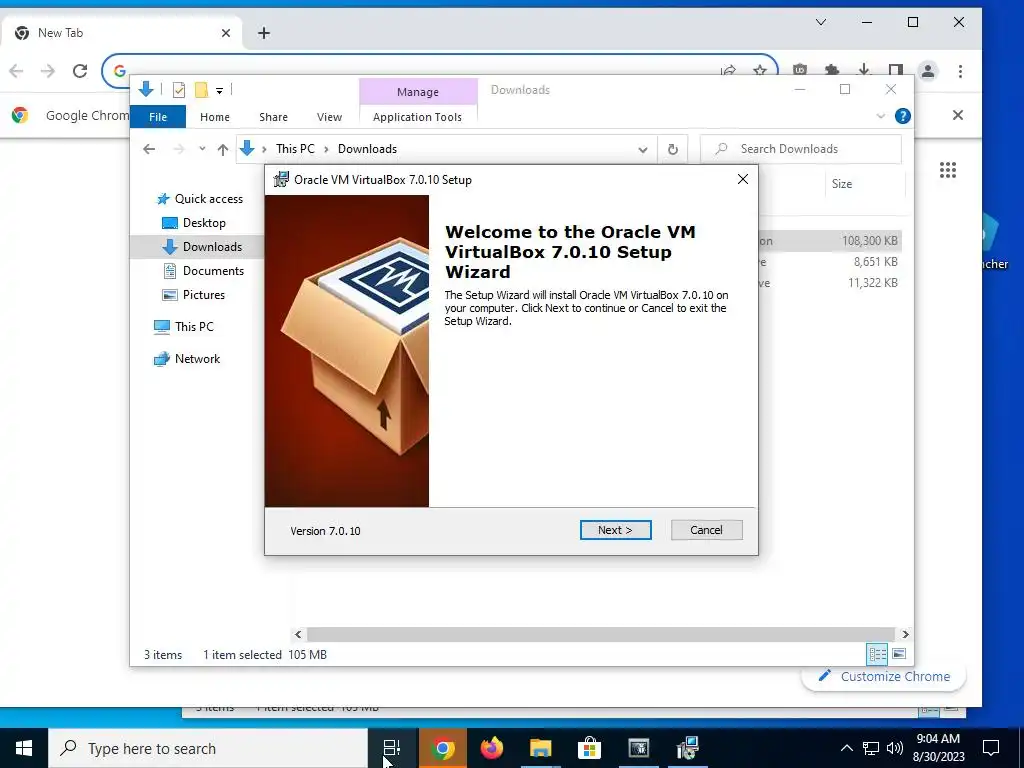The height and width of the screenshot is (768, 1024).
Task: Select the 8,651 KB file row
Action: coord(830,262)
